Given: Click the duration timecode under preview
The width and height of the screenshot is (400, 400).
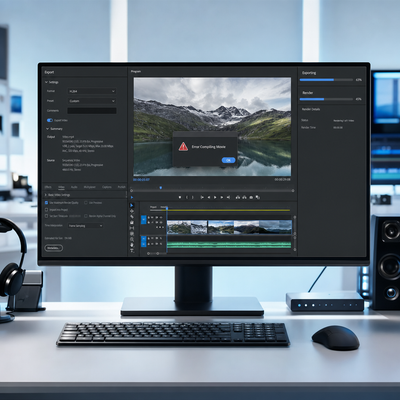Looking at the screenshot, I should (282, 180).
